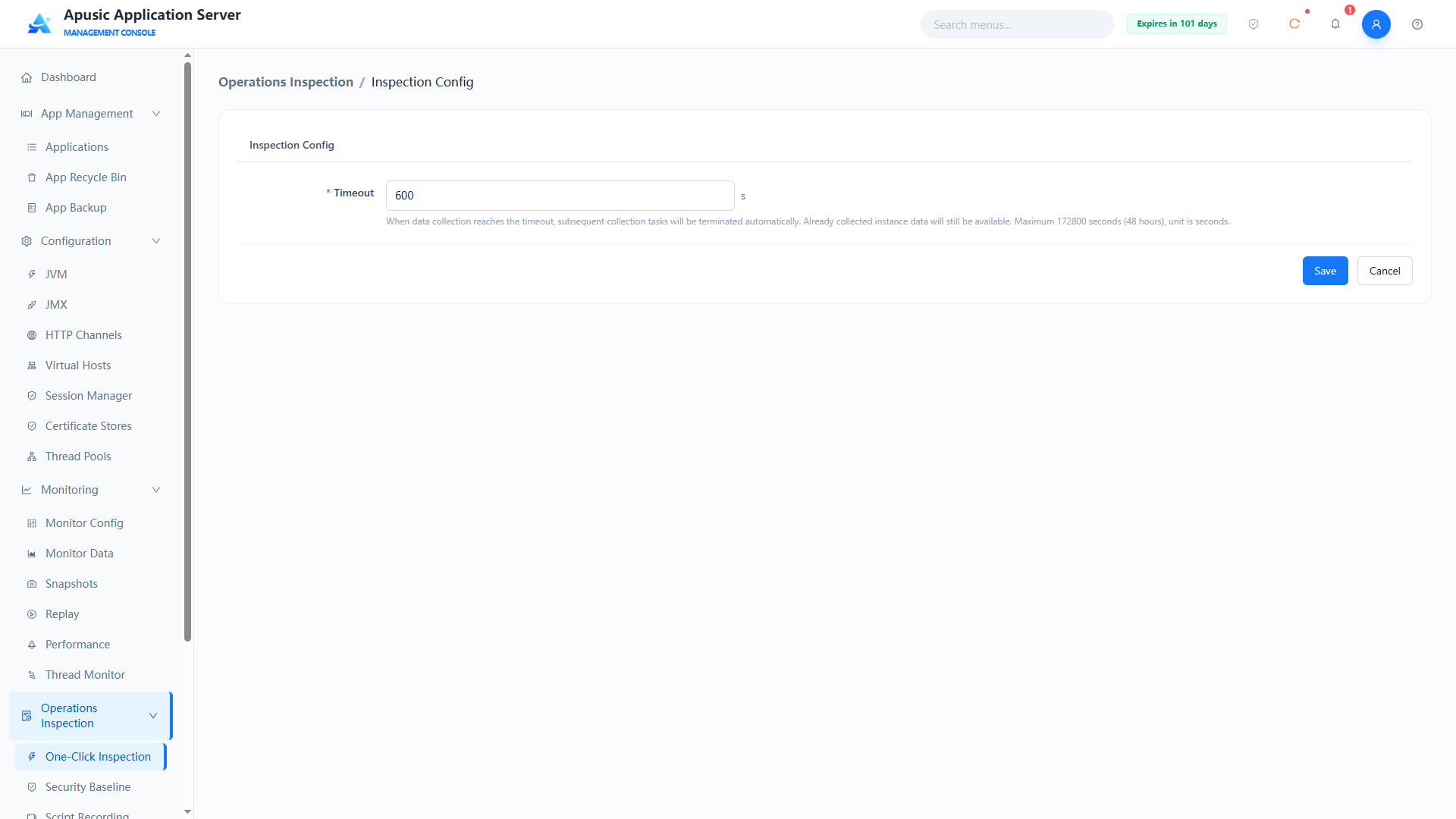Image resolution: width=1456 pixels, height=819 pixels.
Task: Collapse the Monitoring section chevron
Action: 156,490
